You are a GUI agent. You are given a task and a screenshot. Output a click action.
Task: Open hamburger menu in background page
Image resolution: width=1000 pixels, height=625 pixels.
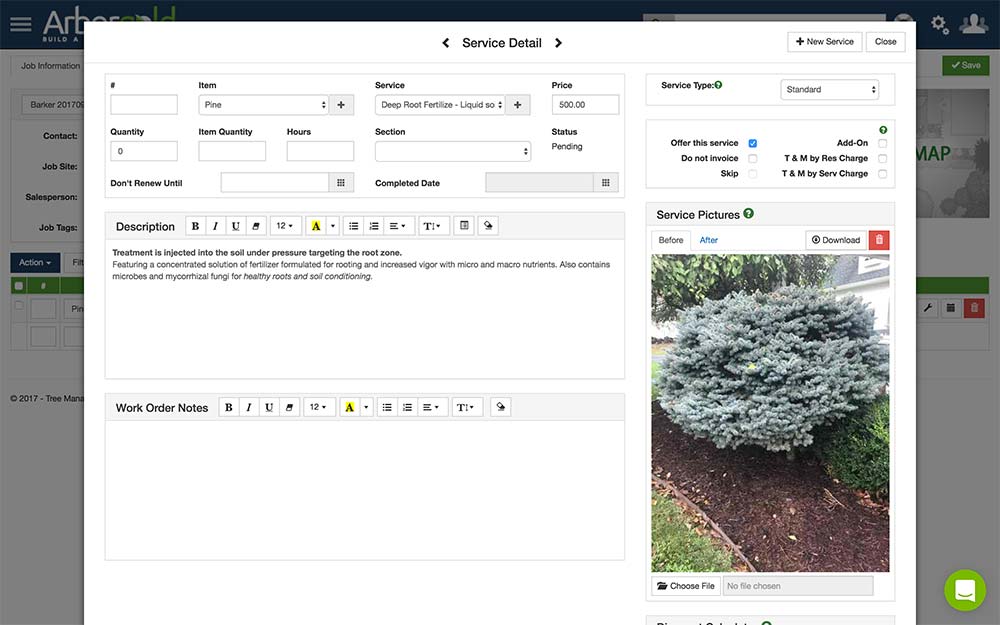pyautogui.click(x=20, y=24)
